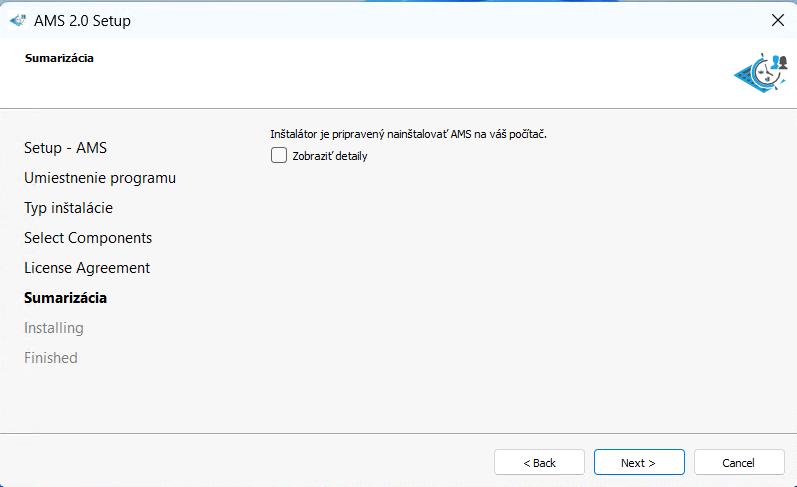The image size is (797, 487).
Task: Go back with the Back button
Action: pos(539,462)
